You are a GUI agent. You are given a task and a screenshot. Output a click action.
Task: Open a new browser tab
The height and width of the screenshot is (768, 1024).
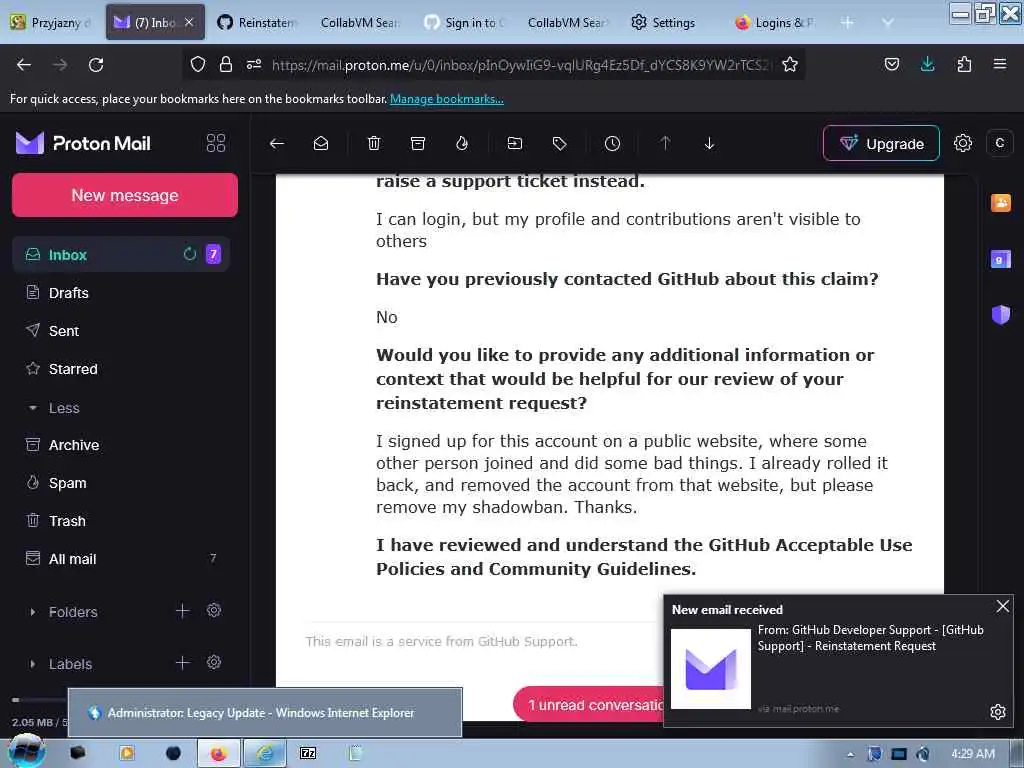click(x=847, y=22)
